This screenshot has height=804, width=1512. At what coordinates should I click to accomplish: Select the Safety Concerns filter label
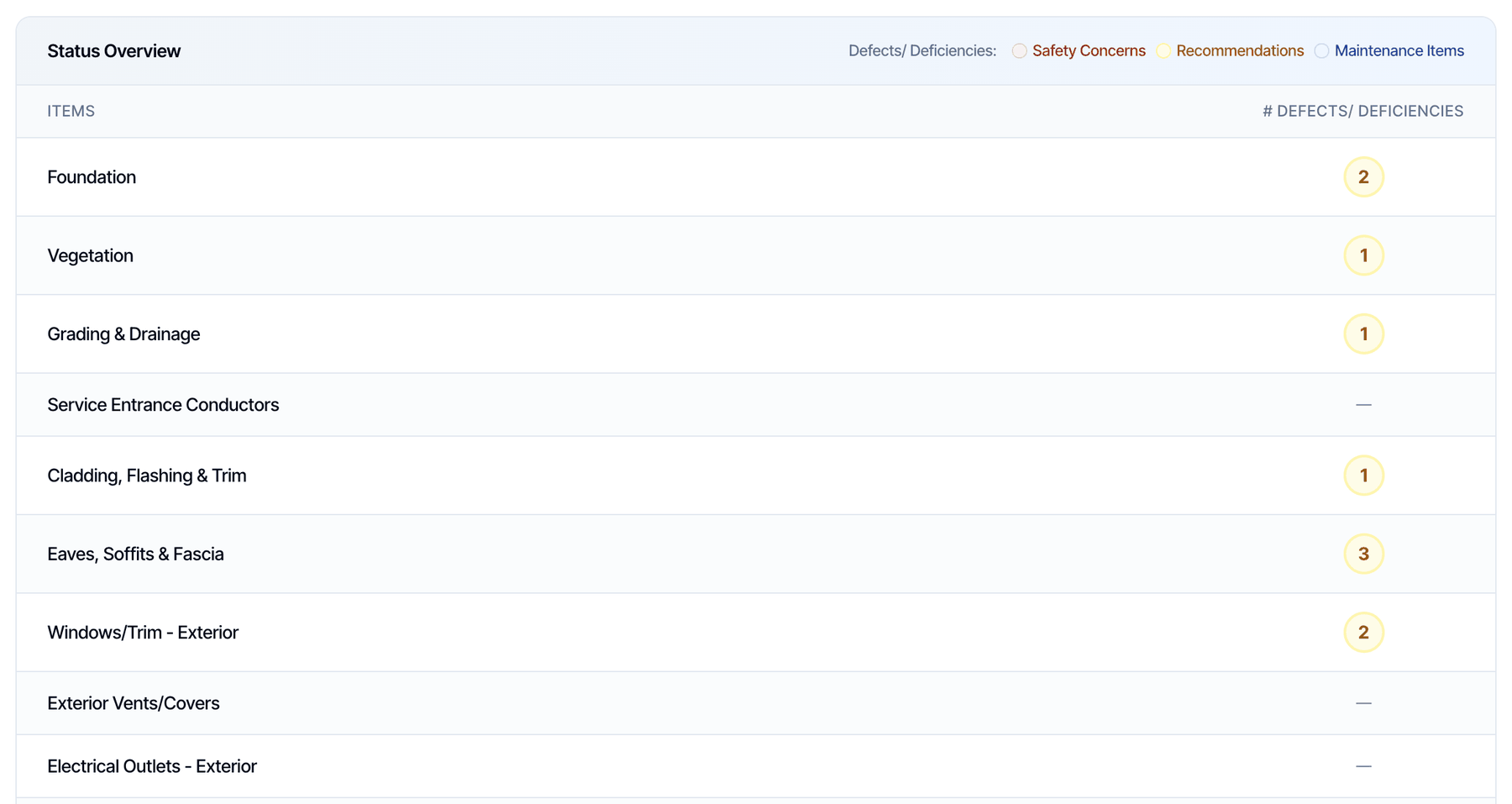(1089, 51)
